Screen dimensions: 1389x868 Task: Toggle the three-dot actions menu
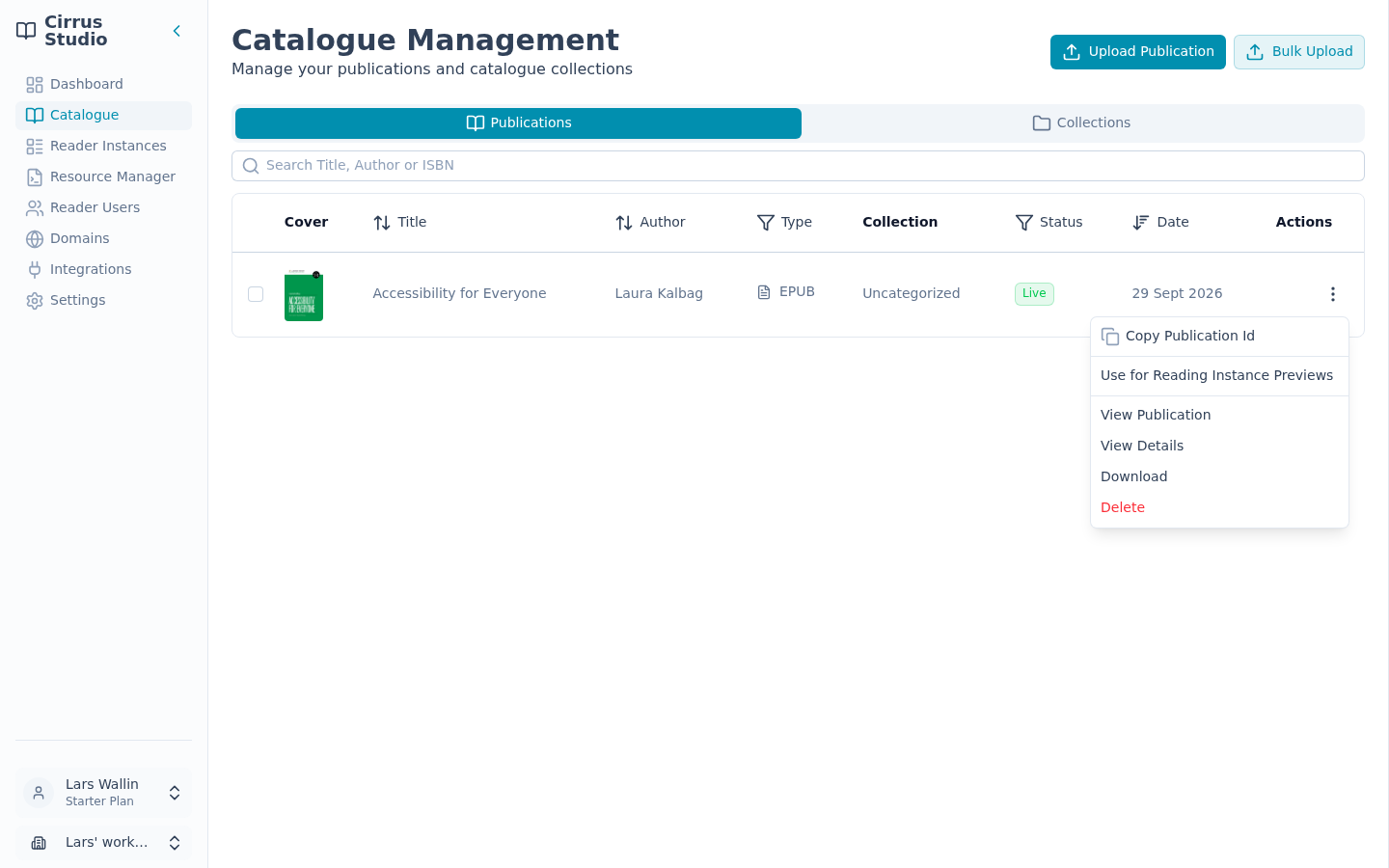tap(1333, 294)
